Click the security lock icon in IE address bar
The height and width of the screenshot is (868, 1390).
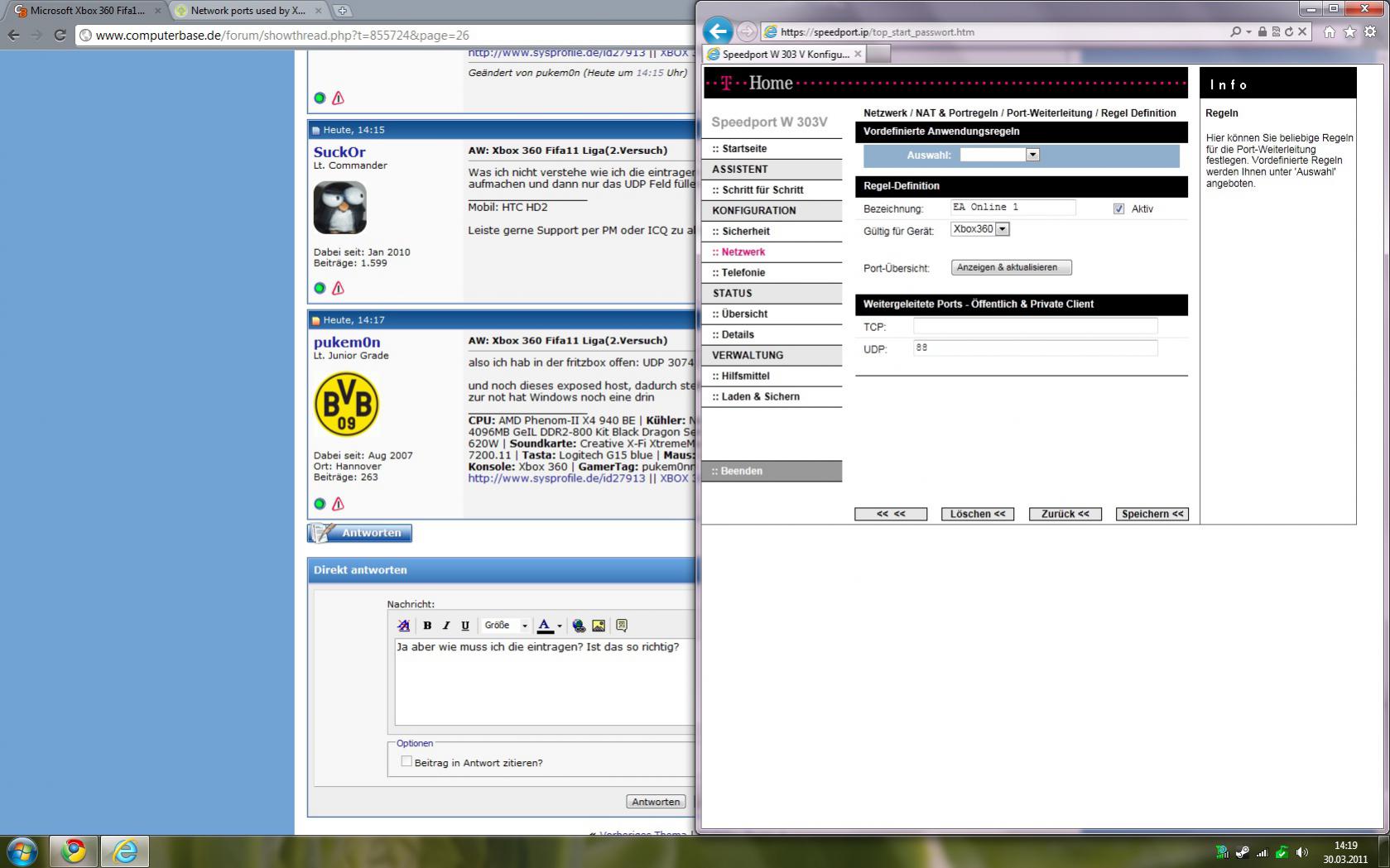(1263, 31)
